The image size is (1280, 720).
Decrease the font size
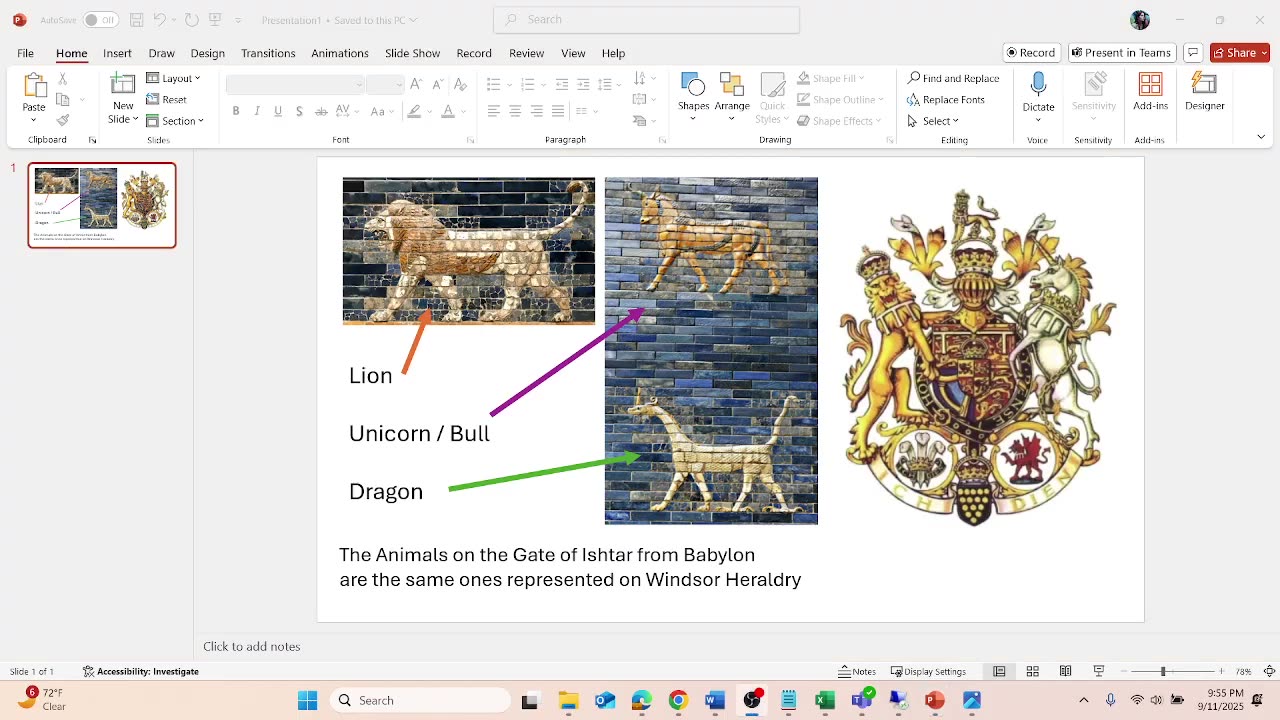438,84
